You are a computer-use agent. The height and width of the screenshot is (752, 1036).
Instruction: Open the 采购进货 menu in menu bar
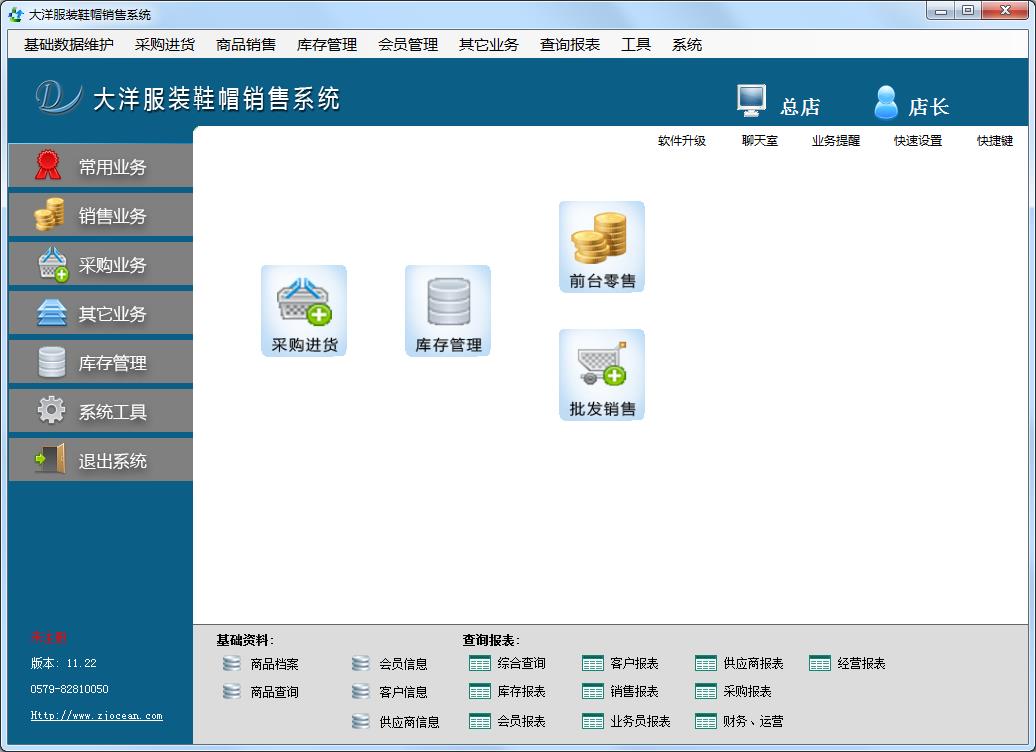pyautogui.click(x=165, y=44)
